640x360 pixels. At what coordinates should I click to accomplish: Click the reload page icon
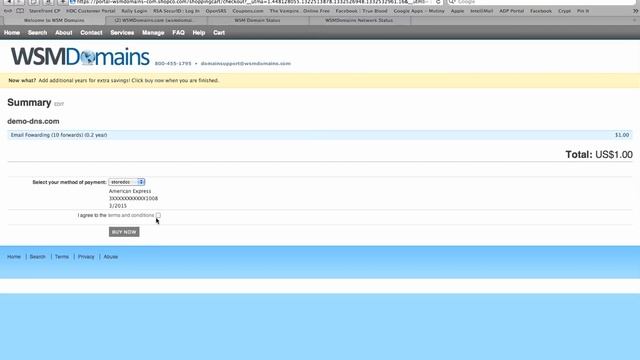click(438, 2)
